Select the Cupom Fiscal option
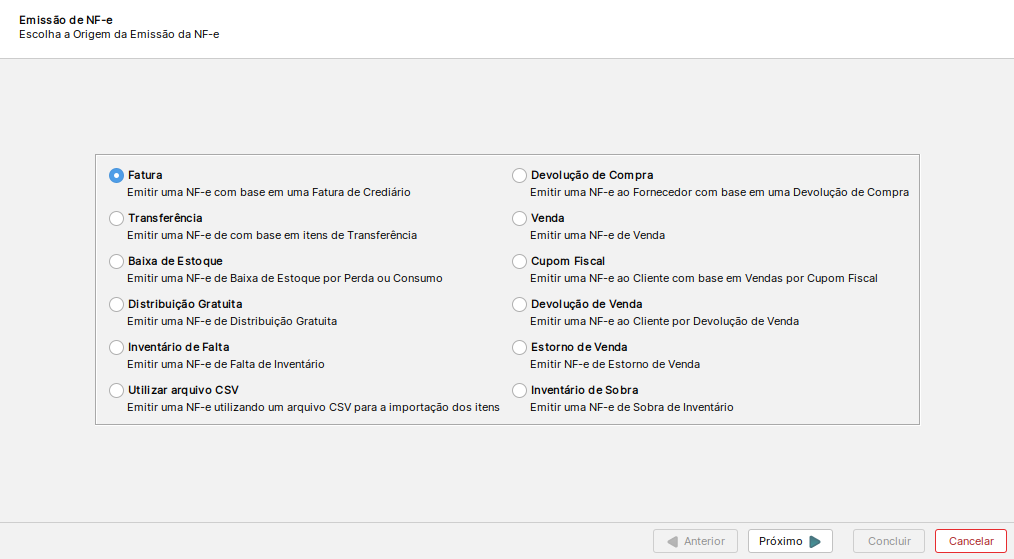 [x=519, y=261]
